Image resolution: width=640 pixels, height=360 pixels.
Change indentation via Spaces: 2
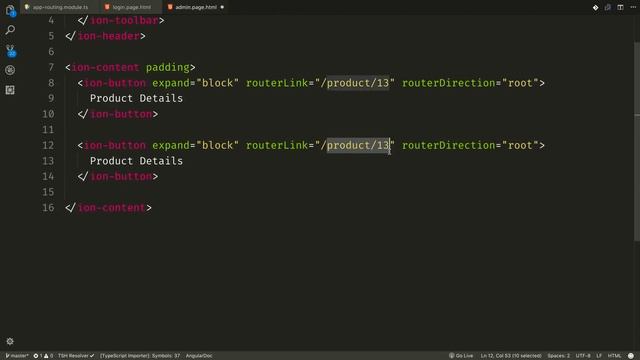click(558, 356)
